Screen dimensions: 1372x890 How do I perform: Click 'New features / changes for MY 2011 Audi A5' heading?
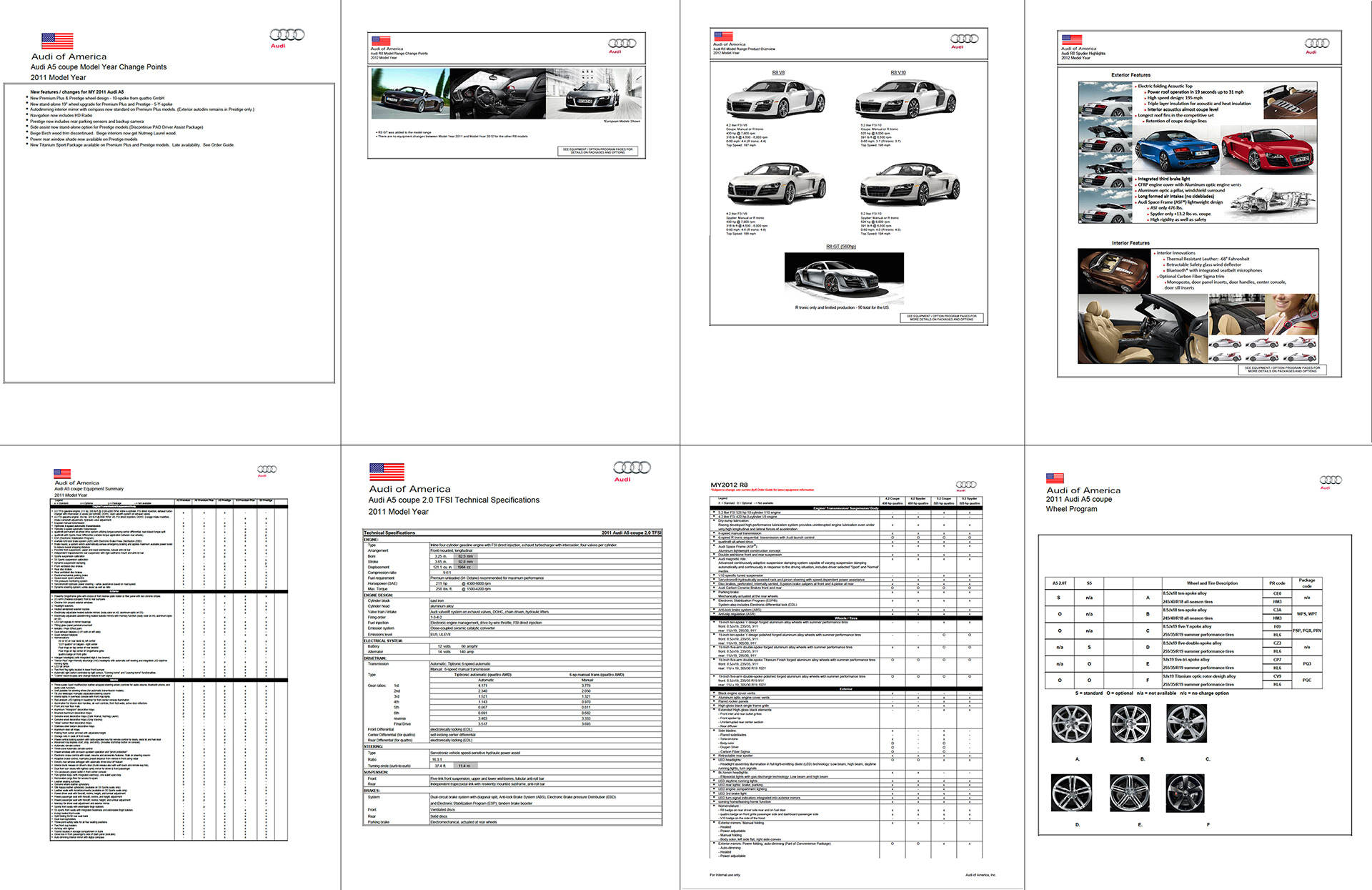click(76, 92)
